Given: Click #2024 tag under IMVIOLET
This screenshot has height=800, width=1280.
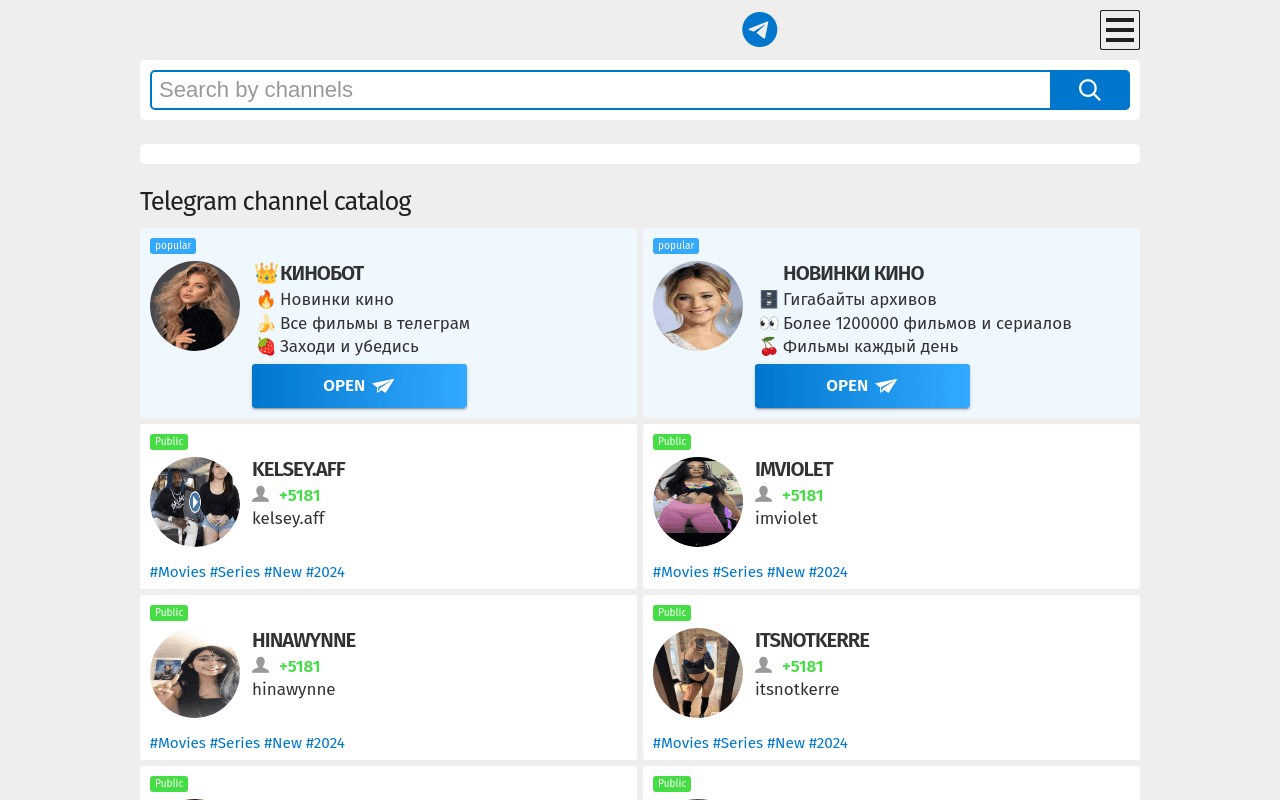Looking at the screenshot, I should (828, 572).
